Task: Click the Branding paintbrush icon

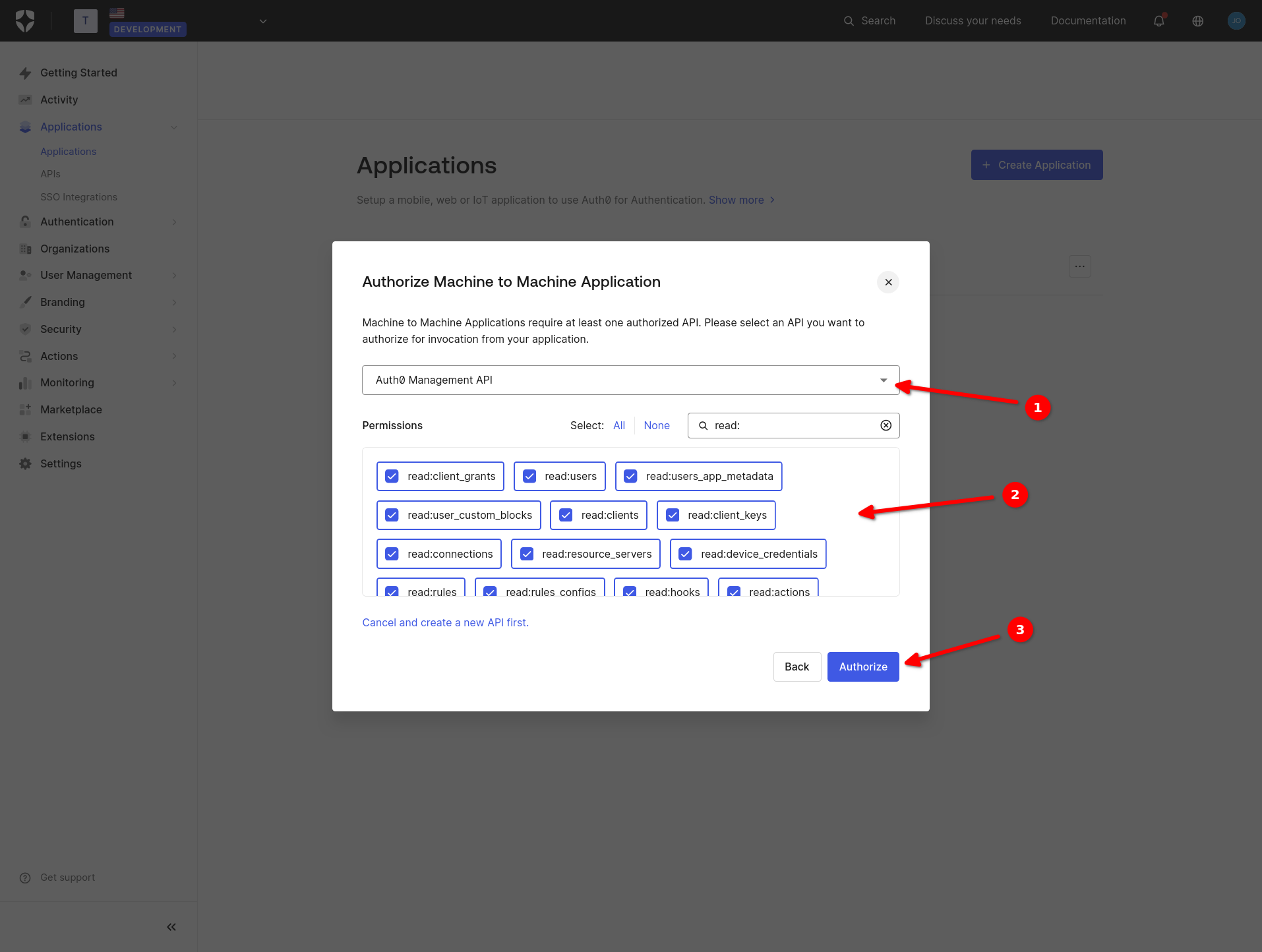Action: point(25,302)
